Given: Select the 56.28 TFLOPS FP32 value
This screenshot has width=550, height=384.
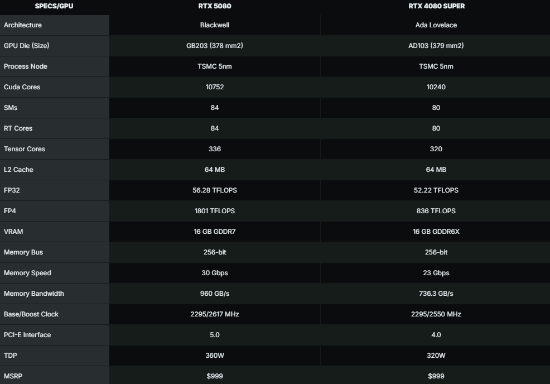Looking at the screenshot, I should click(215, 190).
